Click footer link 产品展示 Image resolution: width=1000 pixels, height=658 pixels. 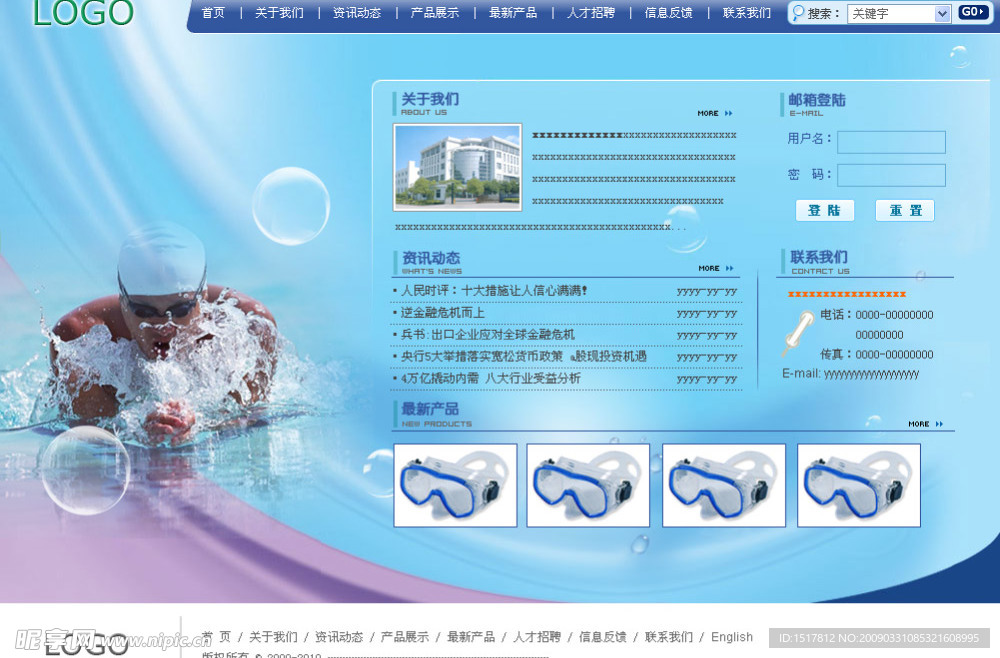click(x=405, y=636)
